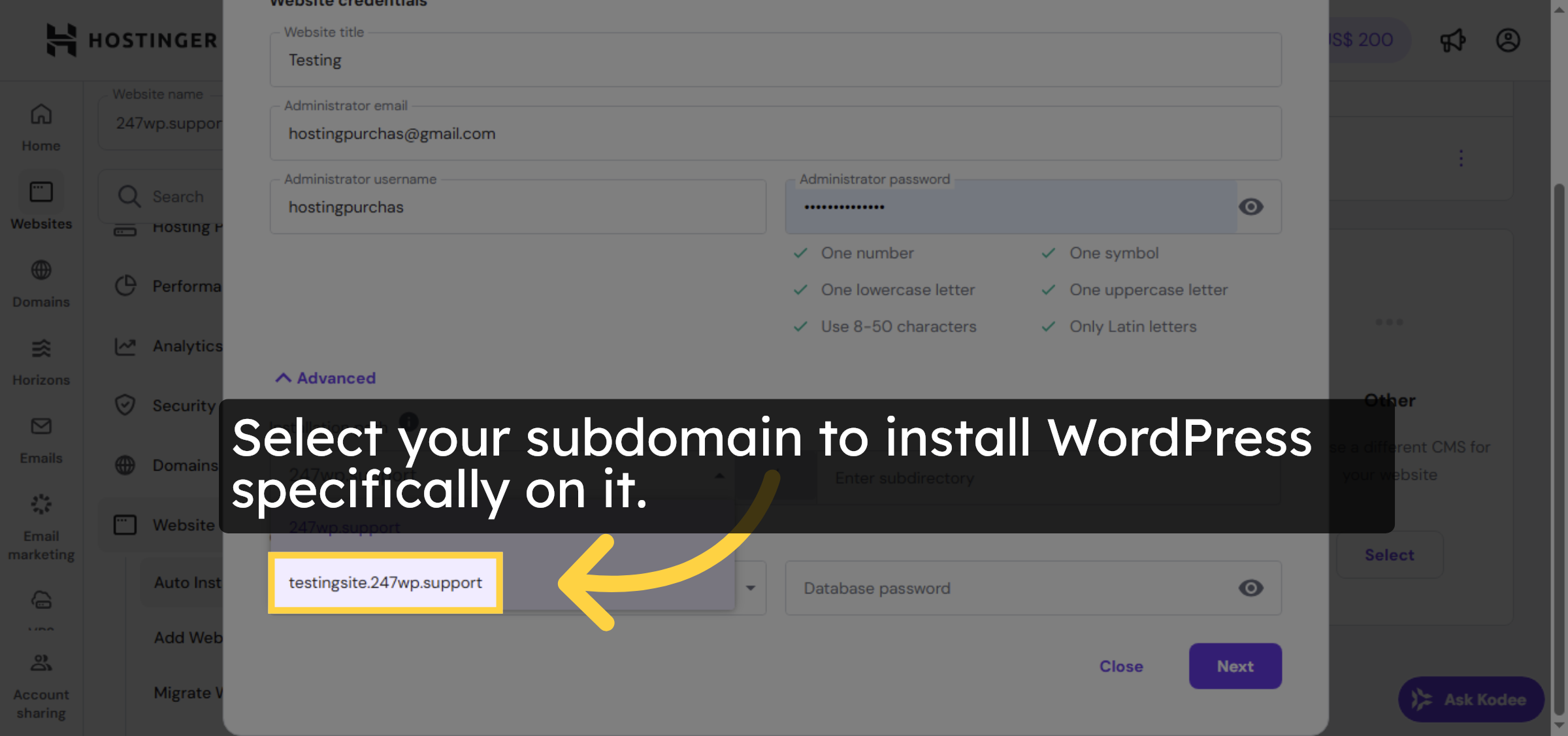Show the Database password
The width and height of the screenshot is (1568, 736).
pos(1250,588)
